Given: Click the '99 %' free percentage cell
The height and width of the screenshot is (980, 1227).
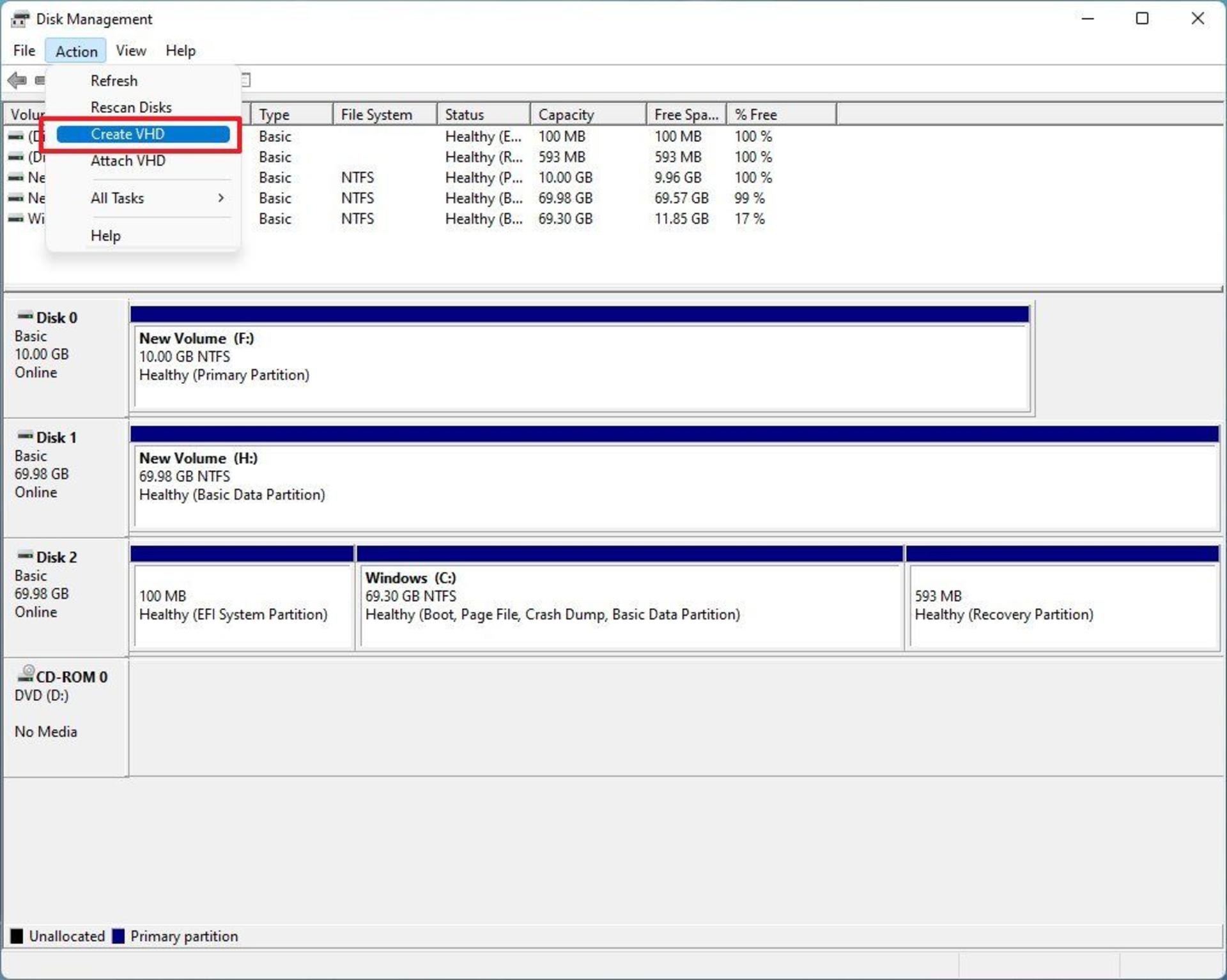Looking at the screenshot, I should (x=749, y=198).
